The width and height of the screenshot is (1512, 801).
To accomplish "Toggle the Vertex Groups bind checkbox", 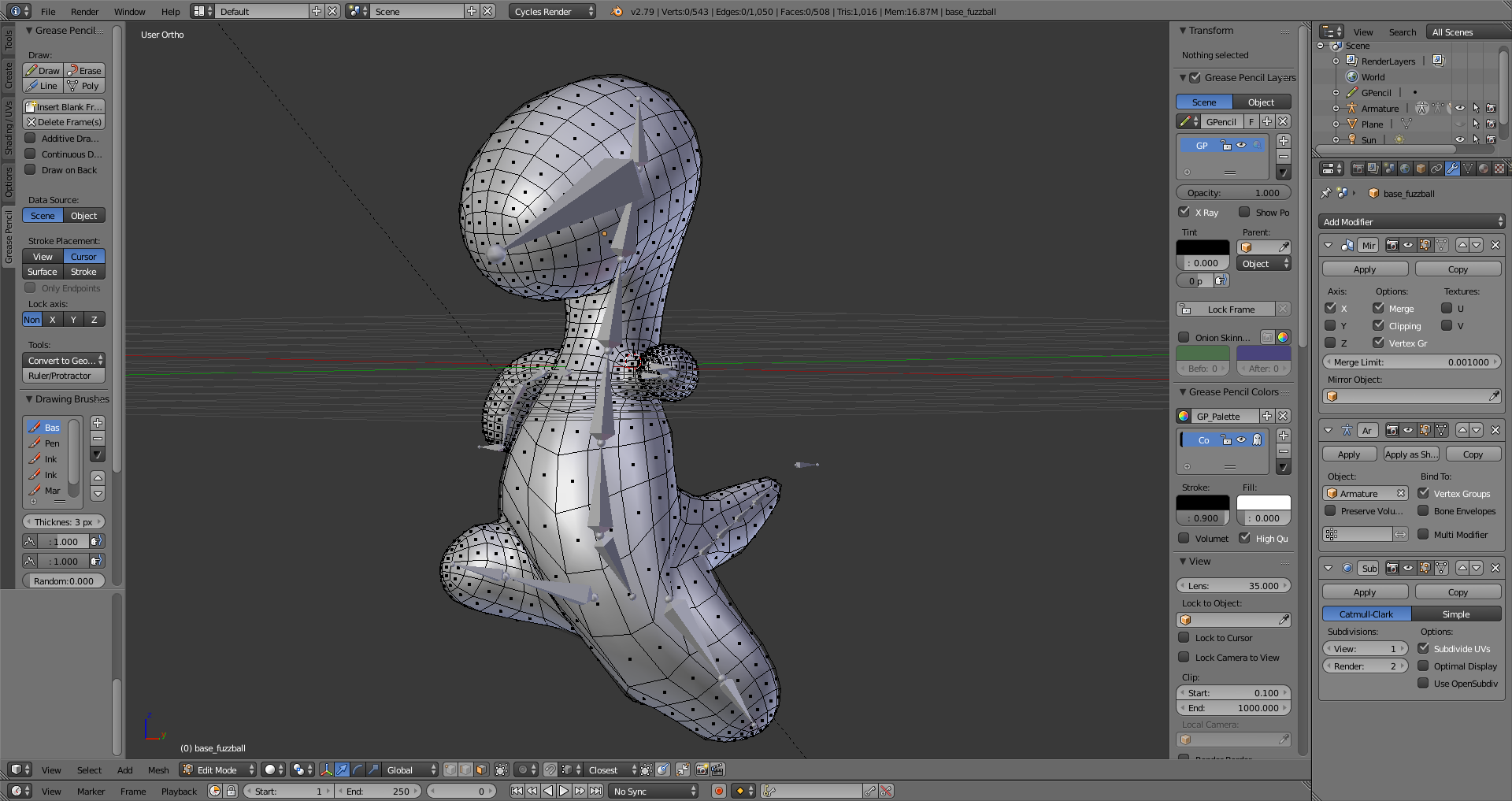I will point(1424,493).
